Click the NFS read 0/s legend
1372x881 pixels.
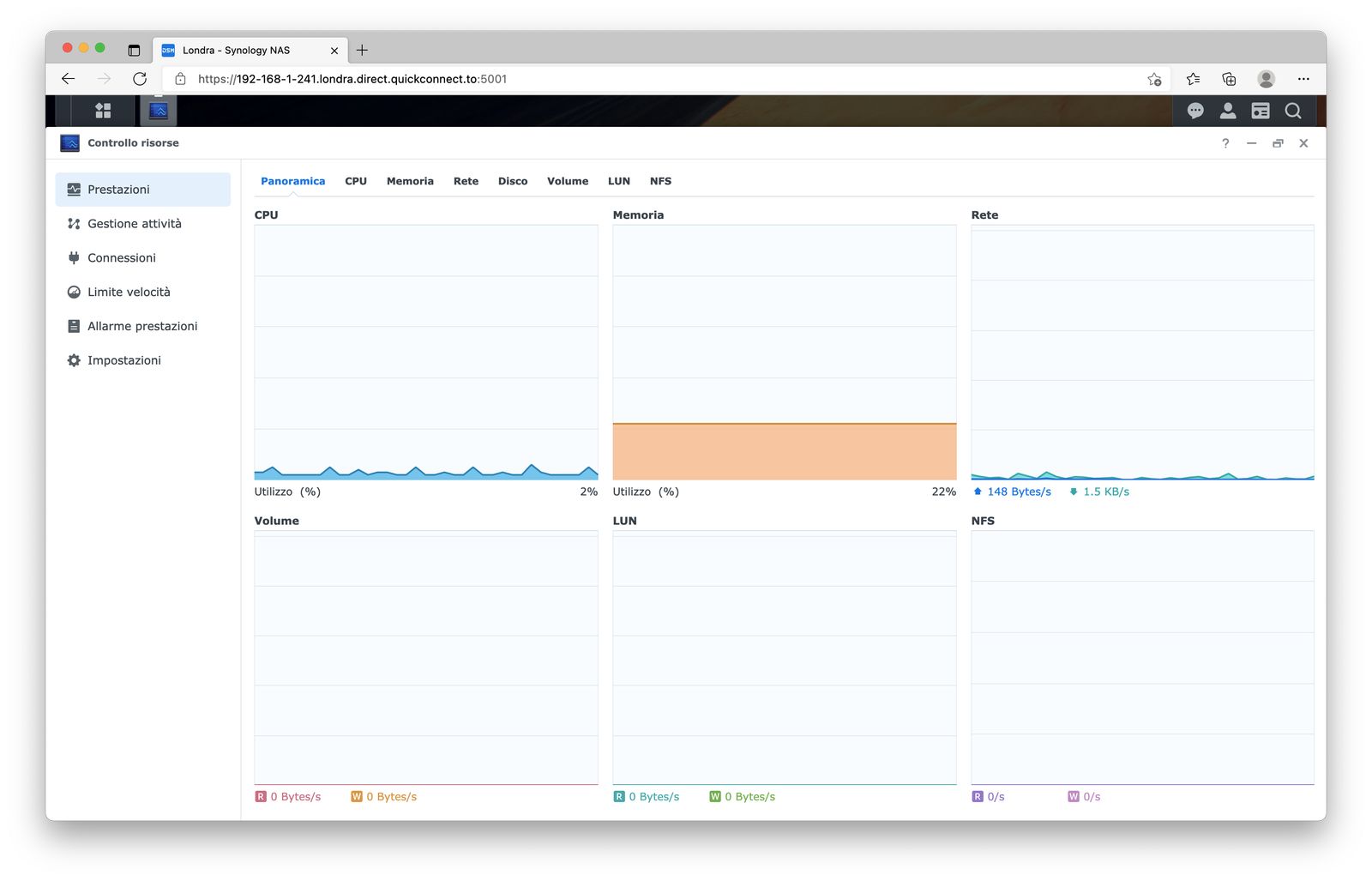point(988,797)
